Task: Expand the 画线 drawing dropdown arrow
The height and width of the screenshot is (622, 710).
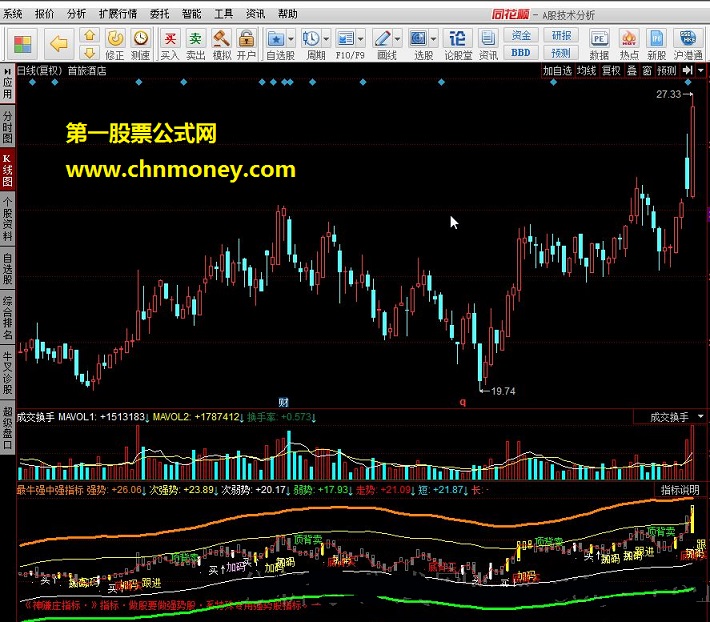Action: (x=397, y=39)
